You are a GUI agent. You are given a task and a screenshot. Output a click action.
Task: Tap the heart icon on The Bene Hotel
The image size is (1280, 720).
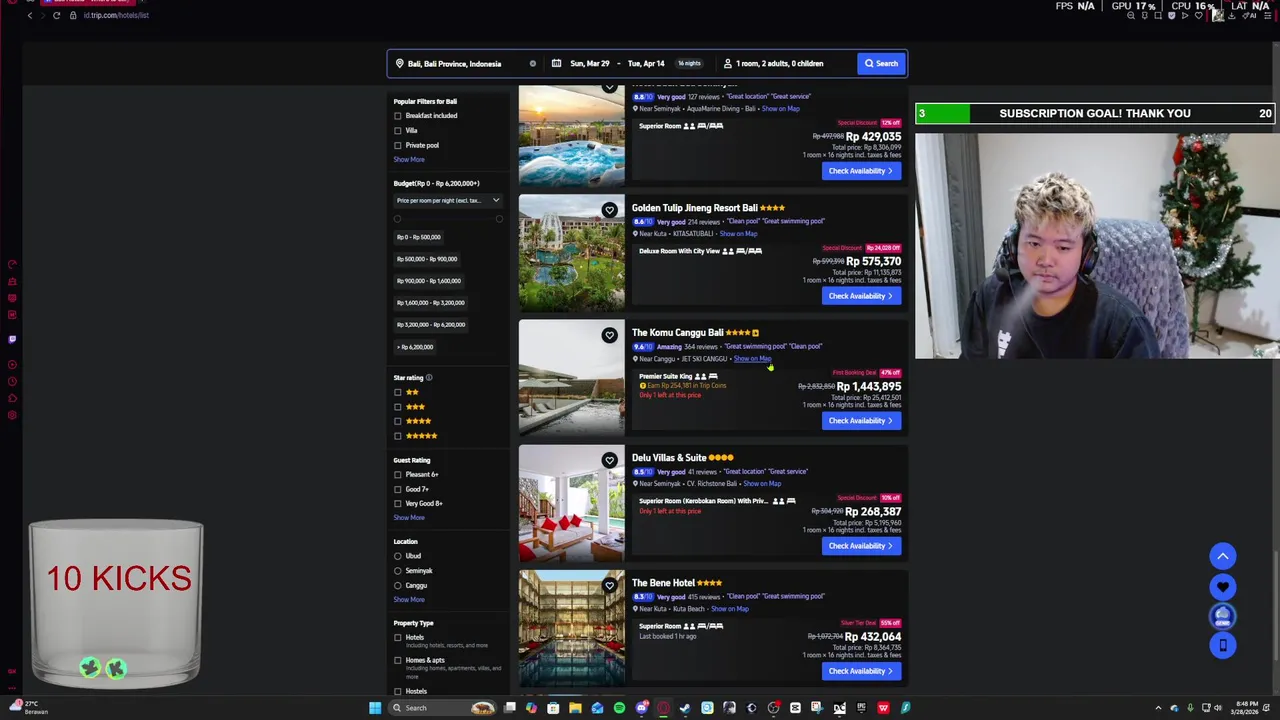(x=609, y=585)
